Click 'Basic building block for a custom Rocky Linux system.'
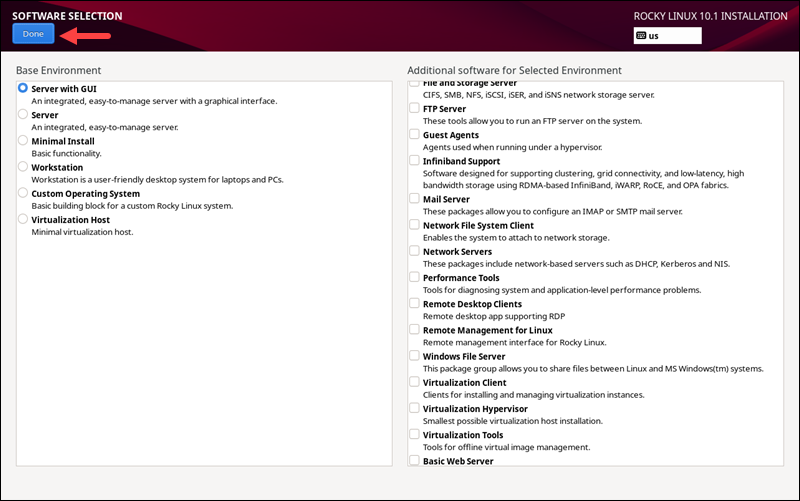The image size is (800, 501). coord(132,206)
